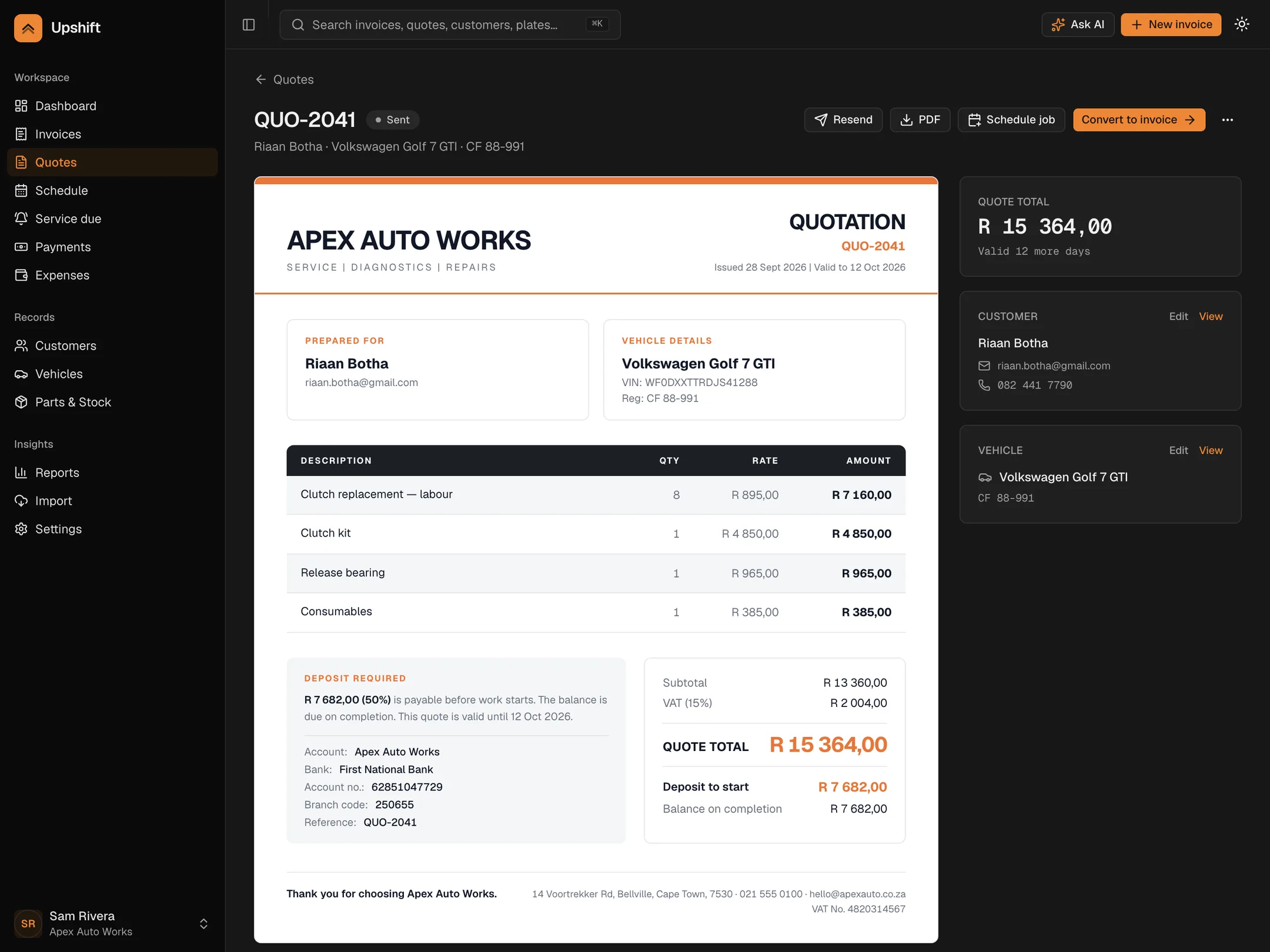This screenshot has width=1270, height=952.
Task: Click the Payments icon in sidebar
Action: tap(21, 247)
